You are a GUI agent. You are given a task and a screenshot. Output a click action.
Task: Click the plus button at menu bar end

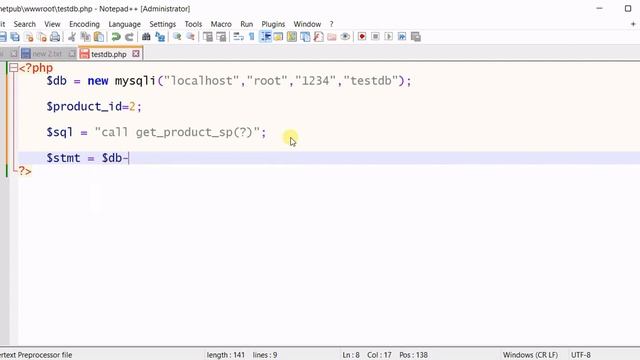633,24
